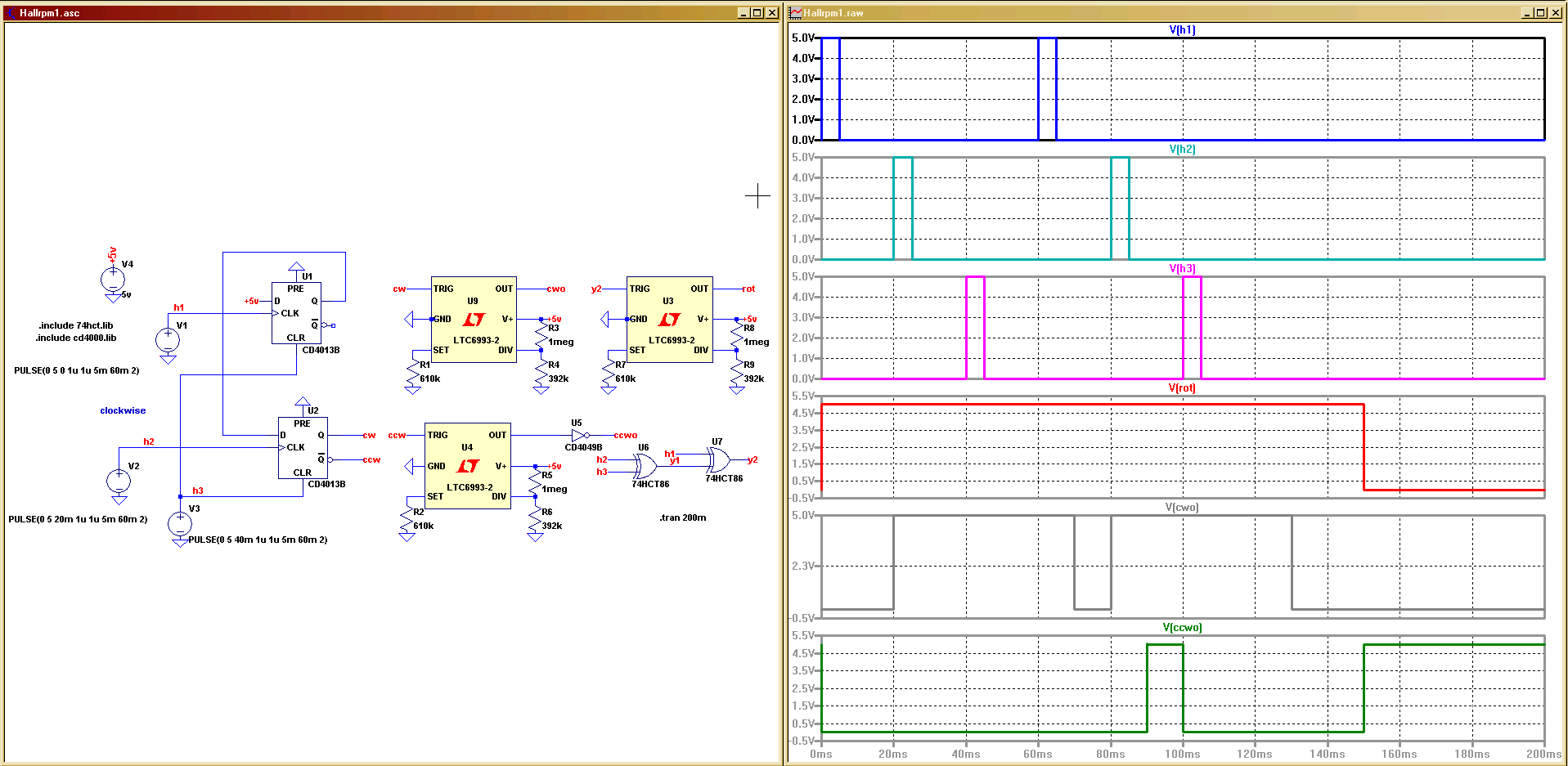1568x766 pixels.
Task: Select resistor R9 symbol
Action: click(737, 374)
